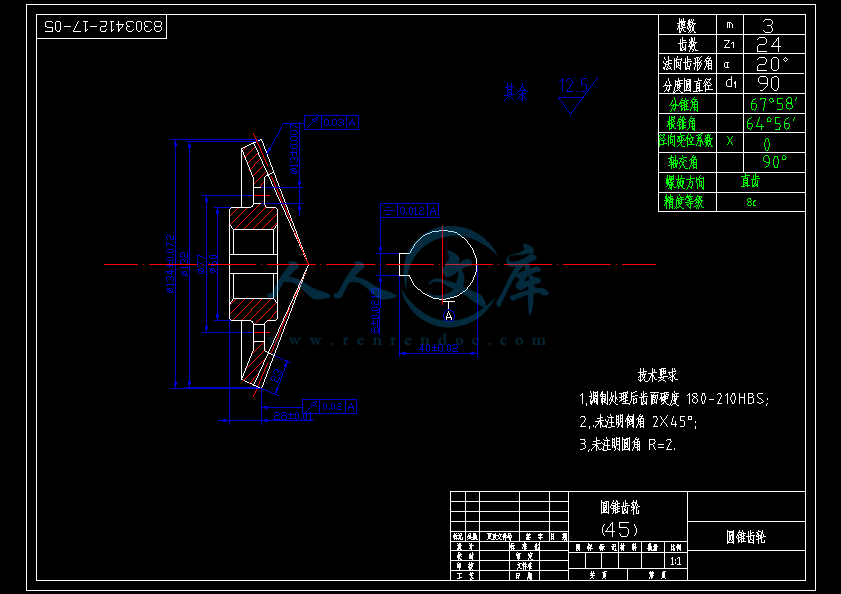The width and height of the screenshot is (841, 594).
Task: Select the 径向变位系数 label
Action: [x=687, y=141]
